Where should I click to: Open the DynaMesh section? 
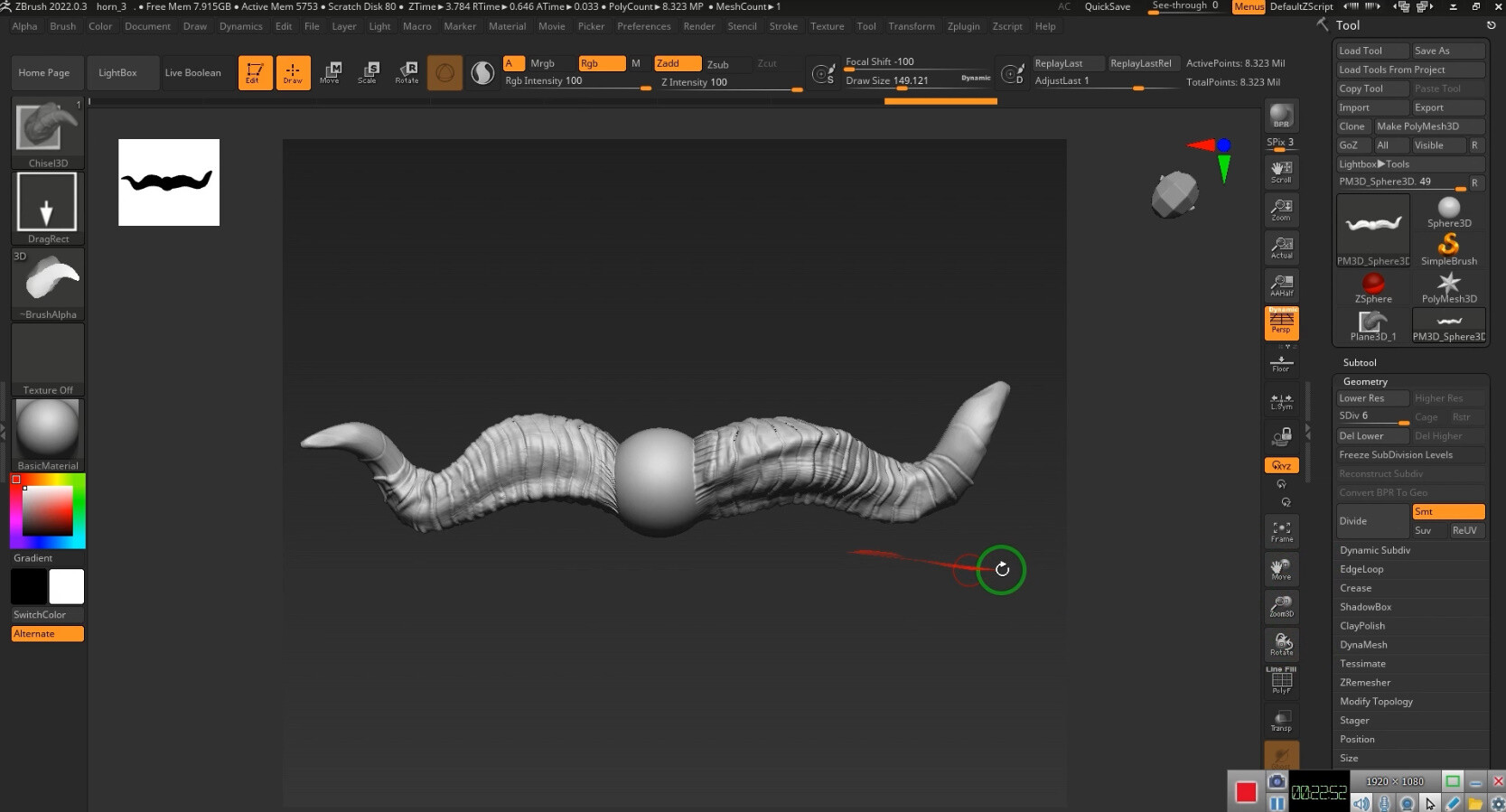click(1363, 645)
